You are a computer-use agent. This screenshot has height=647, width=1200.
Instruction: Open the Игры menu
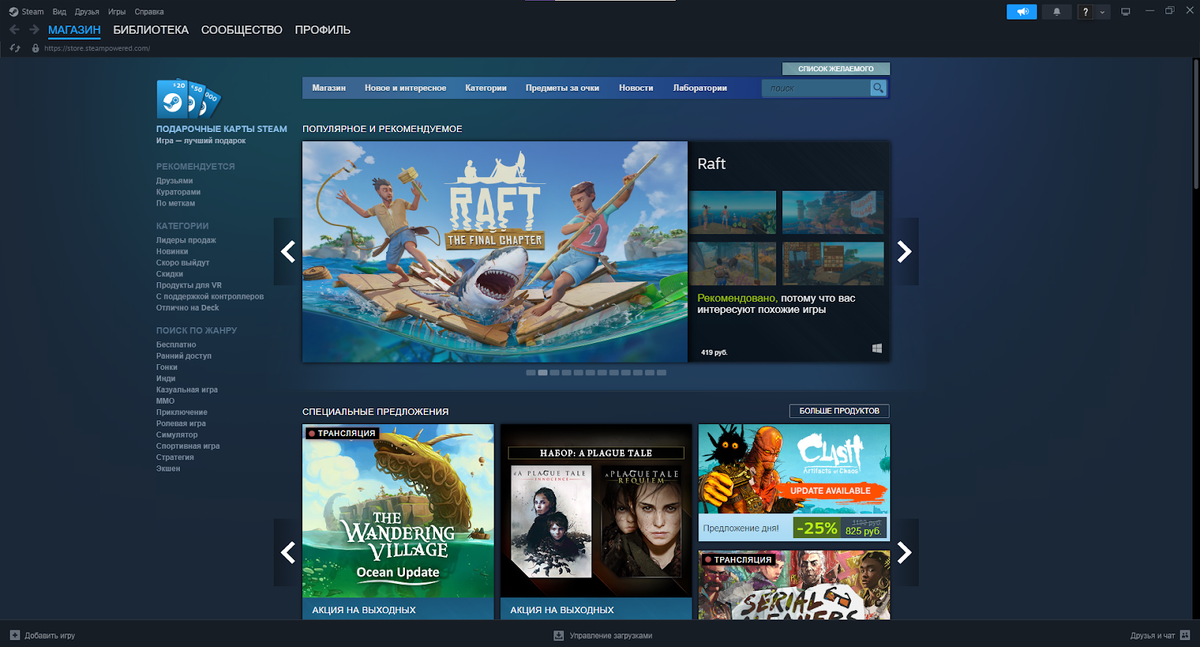[117, 12]
